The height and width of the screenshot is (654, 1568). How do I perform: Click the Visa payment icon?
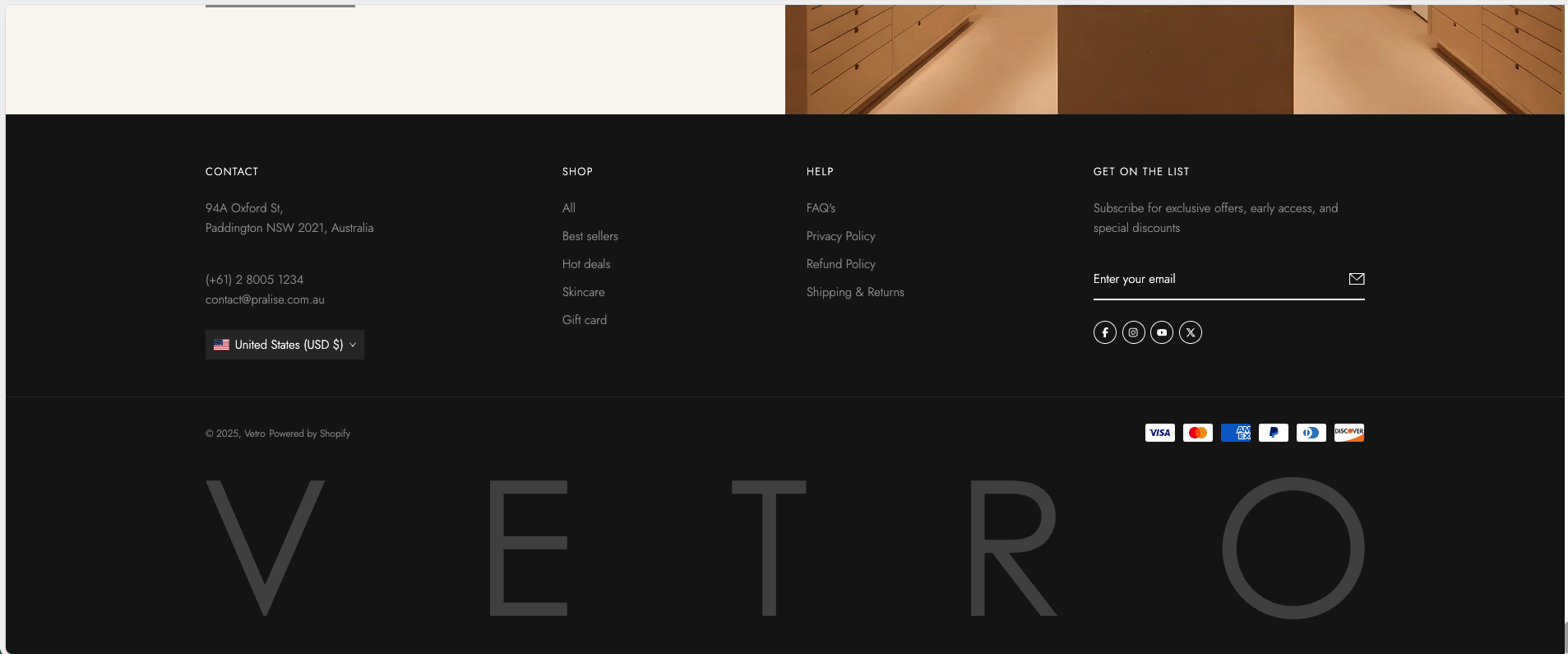click(x=1159, y=433)
